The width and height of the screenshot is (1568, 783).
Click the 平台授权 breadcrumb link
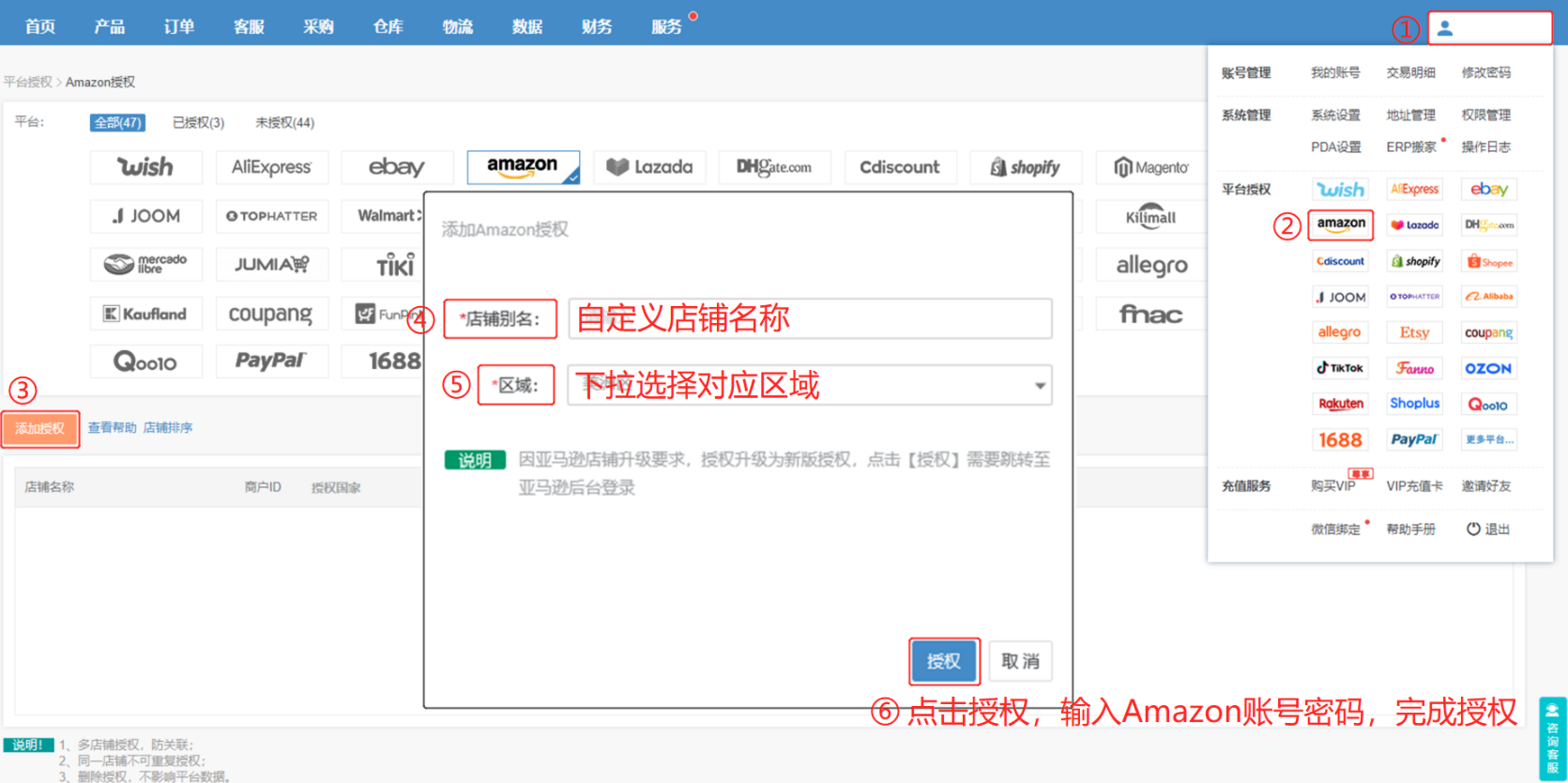(27, 83)
